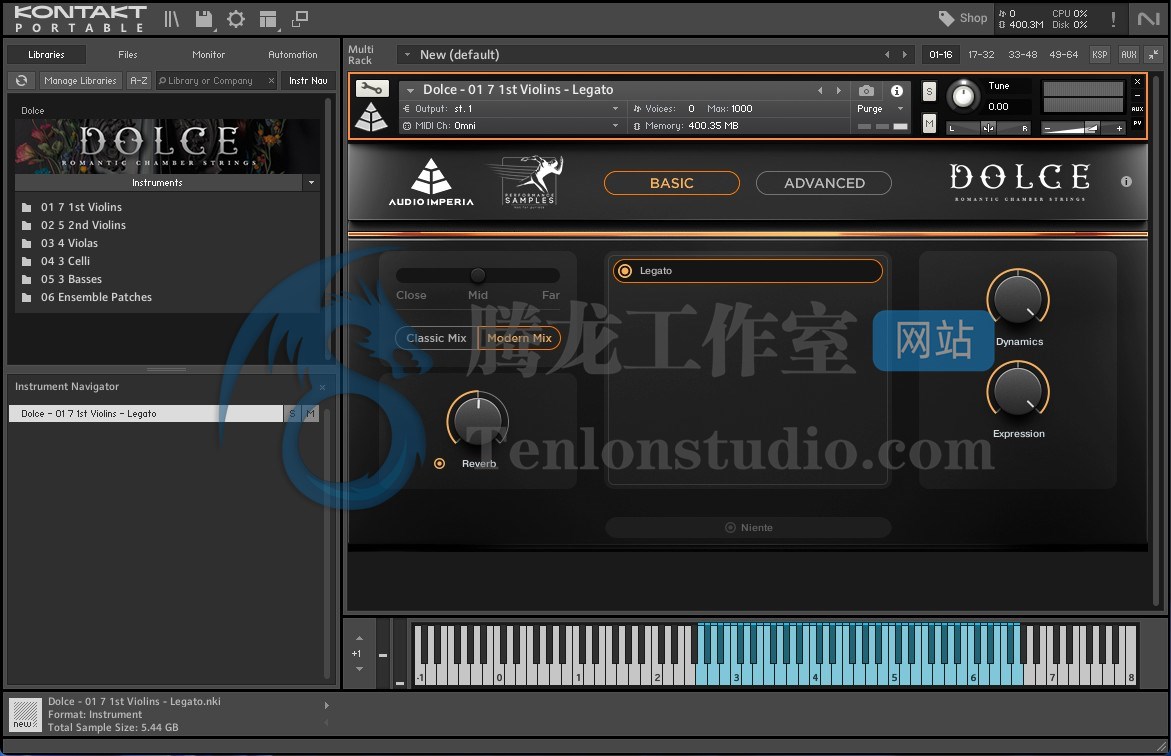Open the Shop tag icon

coord(963,18)
